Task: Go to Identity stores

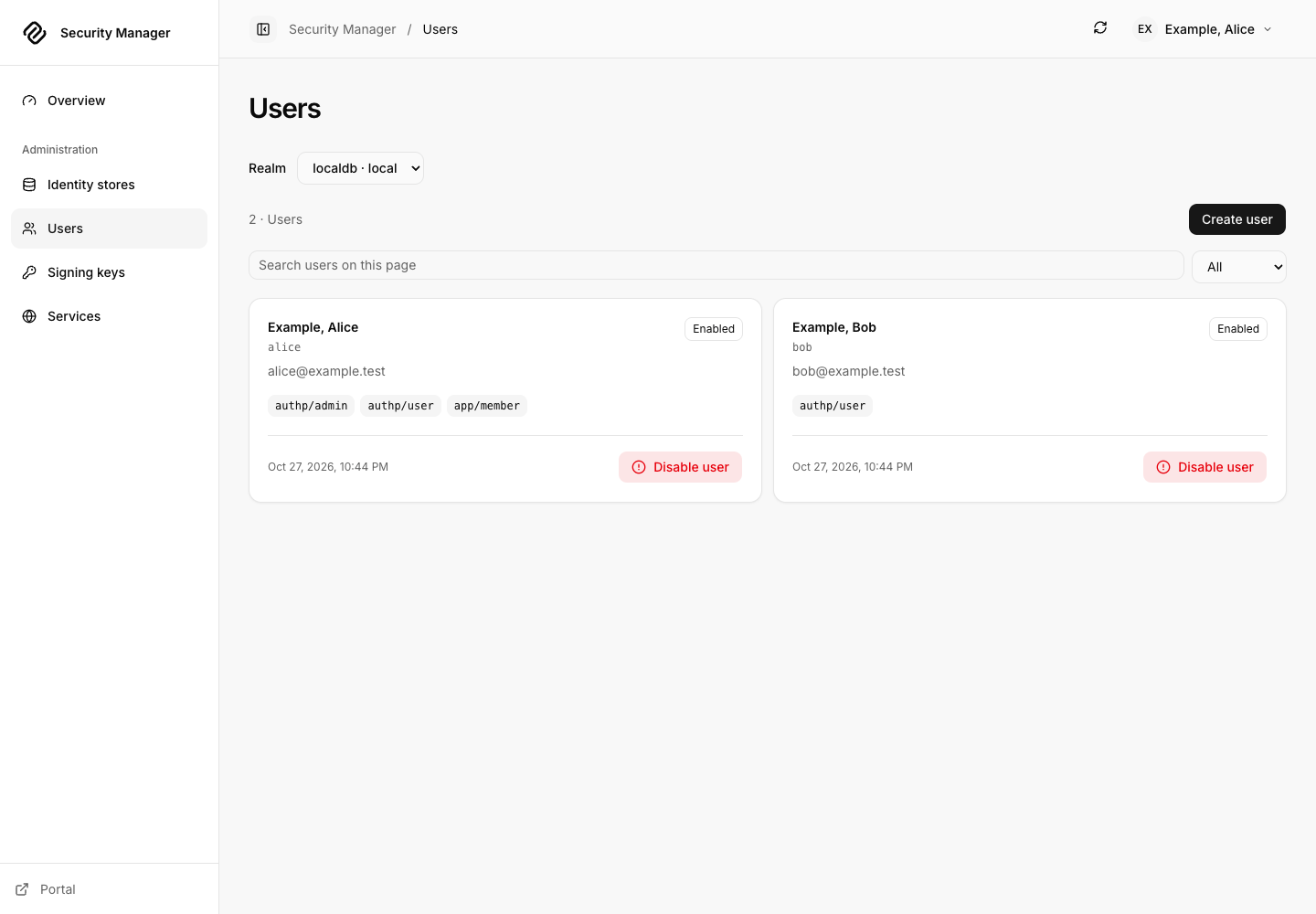Action: coord(109,185)
